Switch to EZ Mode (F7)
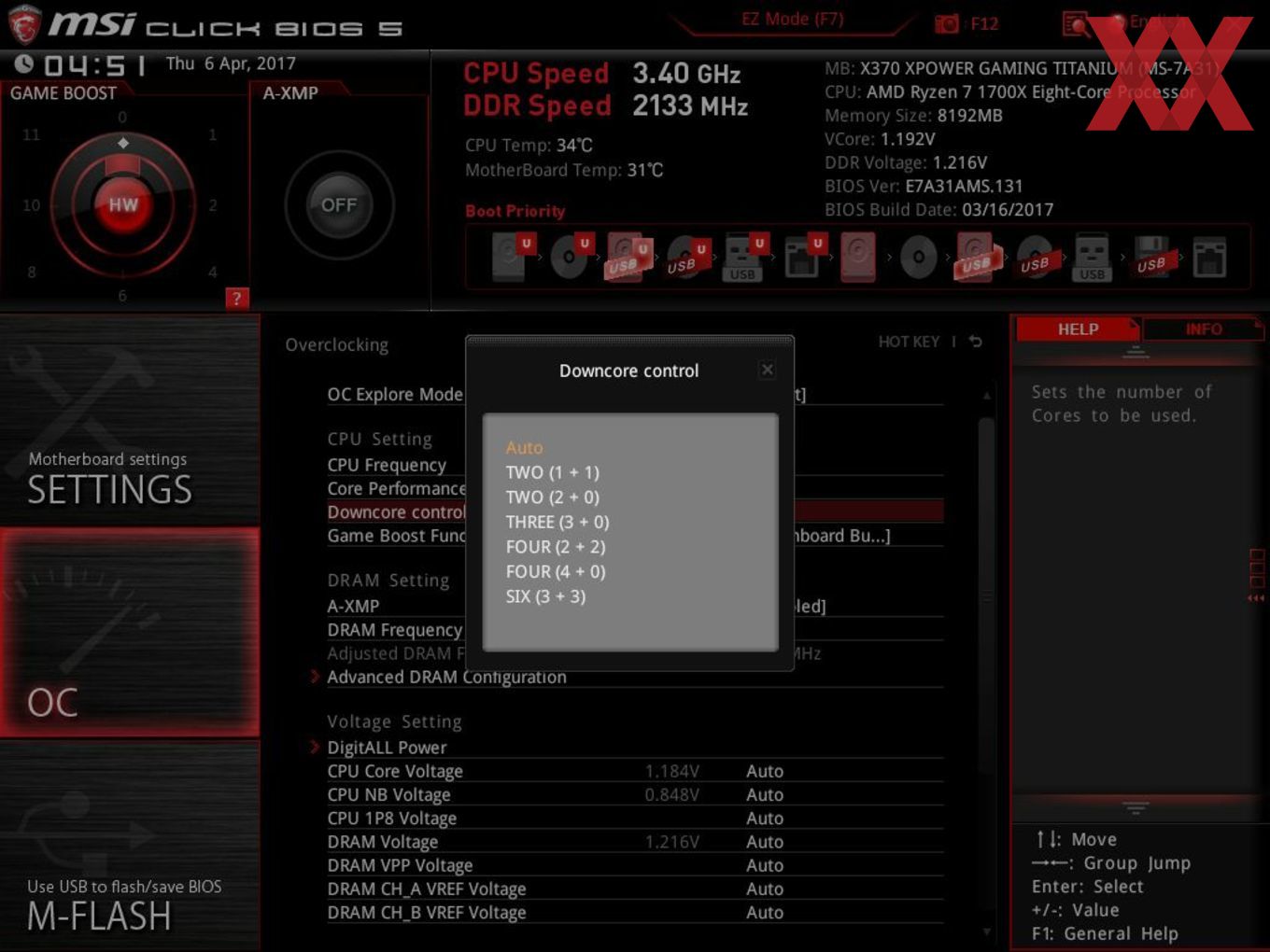This screenshot has height=952, width=1270. click(x=792, y=20)
